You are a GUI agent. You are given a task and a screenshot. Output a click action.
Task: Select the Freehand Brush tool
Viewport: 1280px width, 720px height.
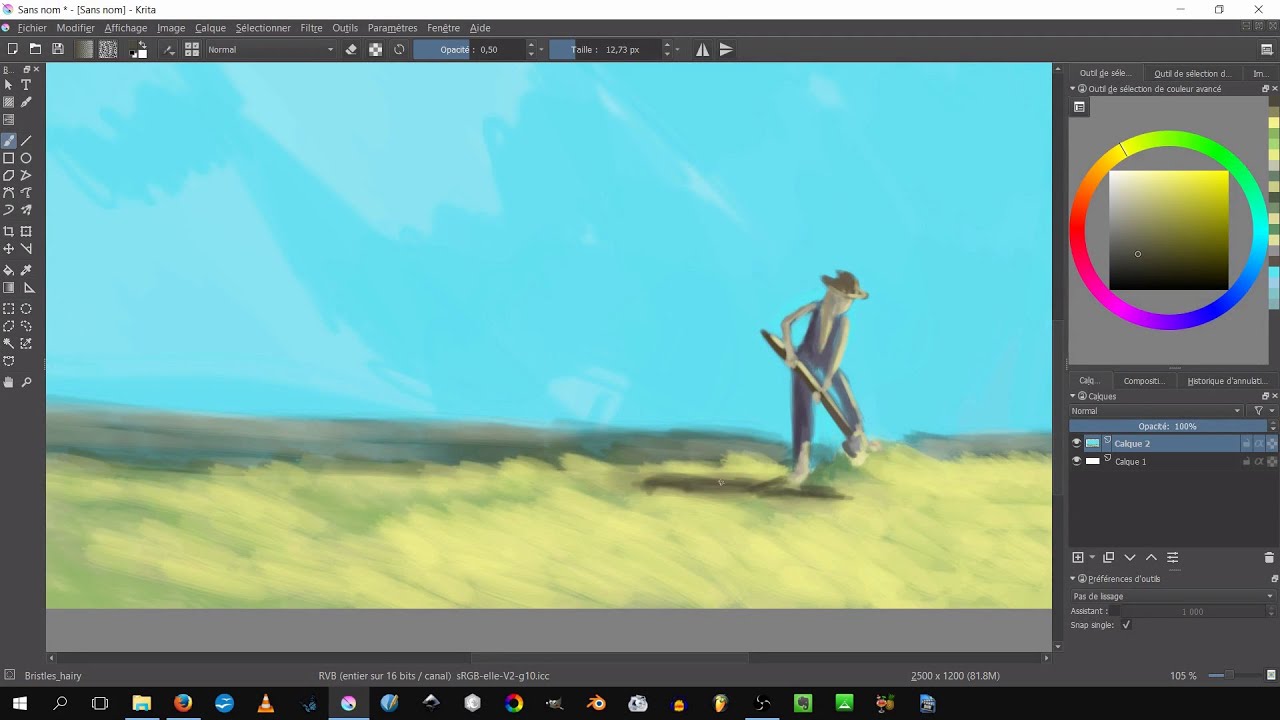9,141
